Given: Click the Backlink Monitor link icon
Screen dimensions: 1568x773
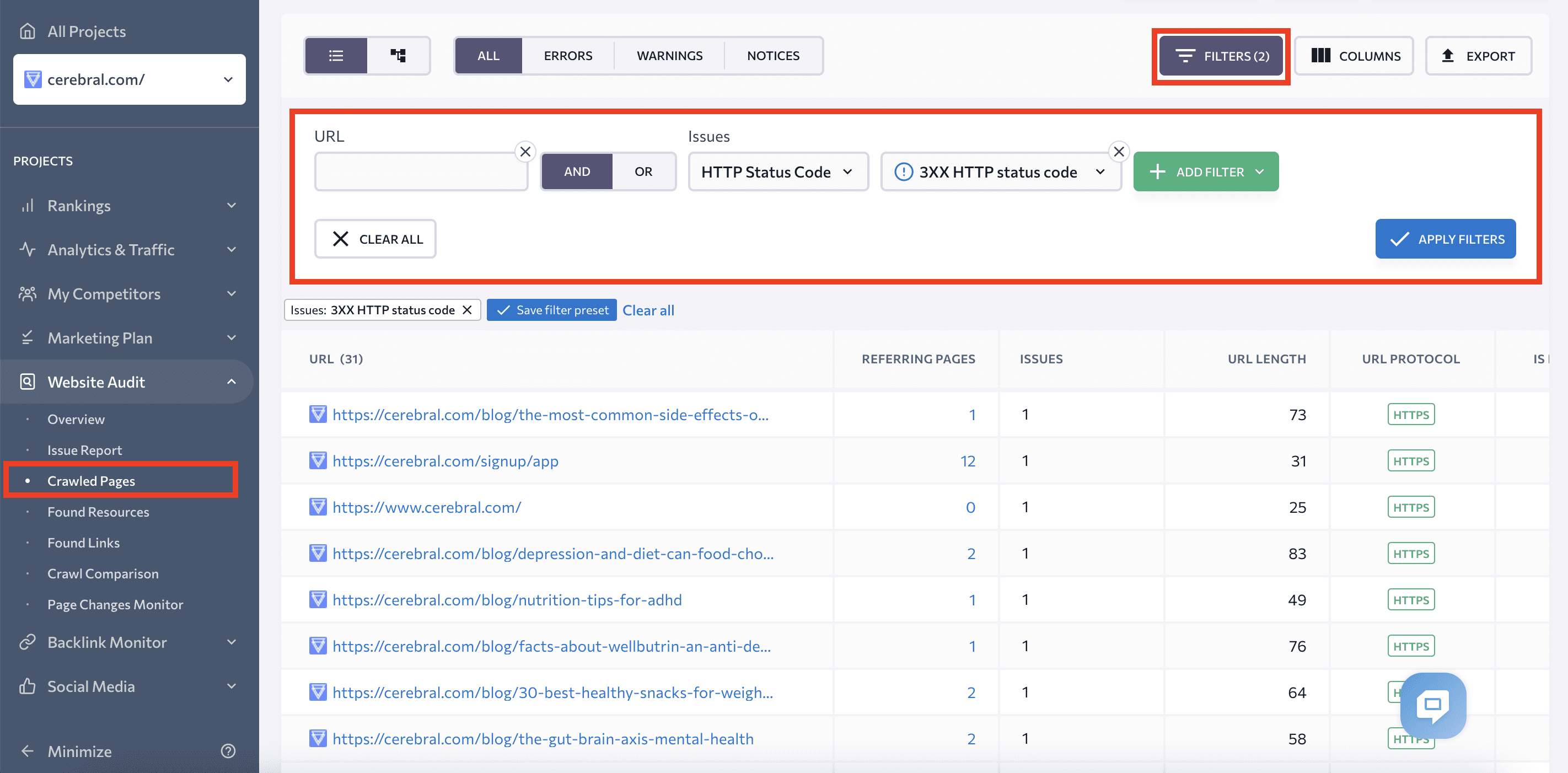Looking at the screenshot, I should [28, 642].
